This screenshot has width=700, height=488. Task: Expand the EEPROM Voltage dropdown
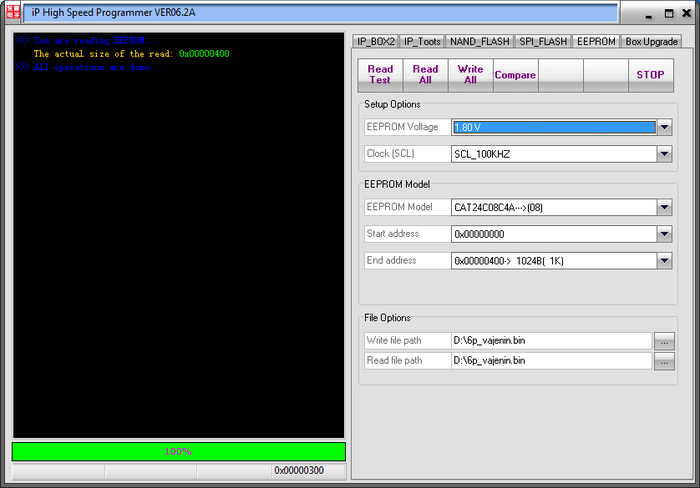point(664,127)
